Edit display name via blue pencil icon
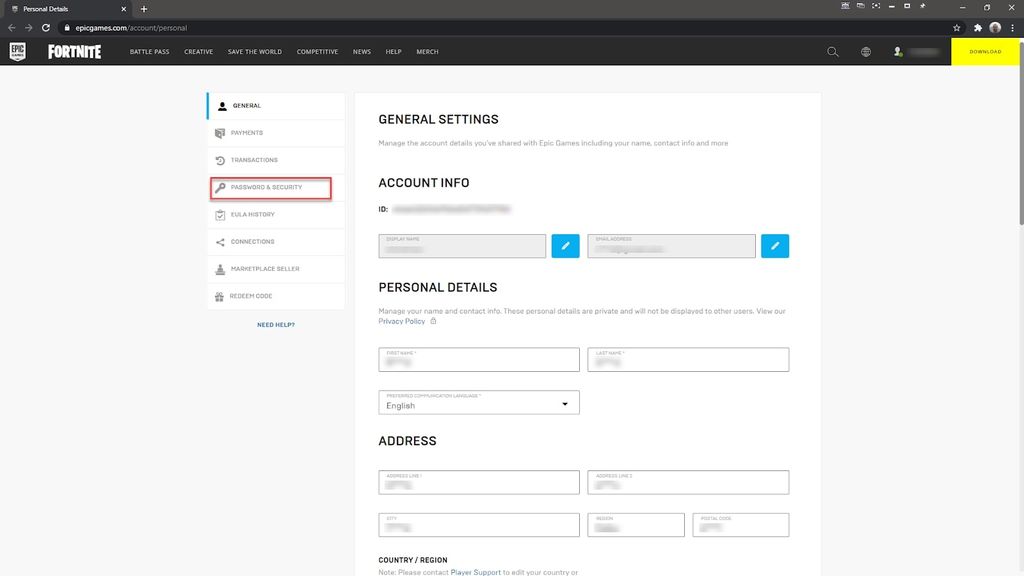The width and height of the screenshot is (1024, 576). coord(565,245)
